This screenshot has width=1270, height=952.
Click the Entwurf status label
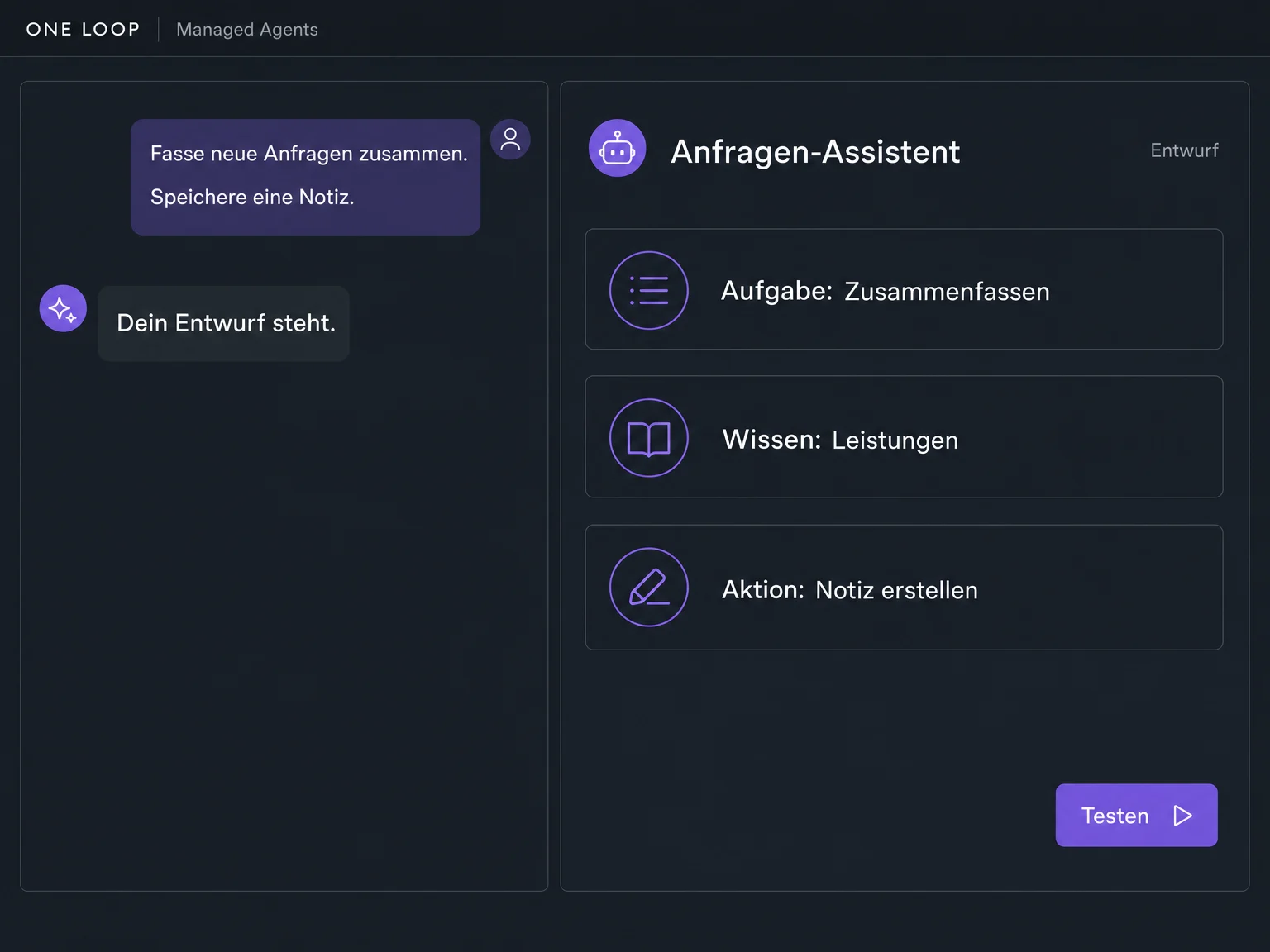1184,150
